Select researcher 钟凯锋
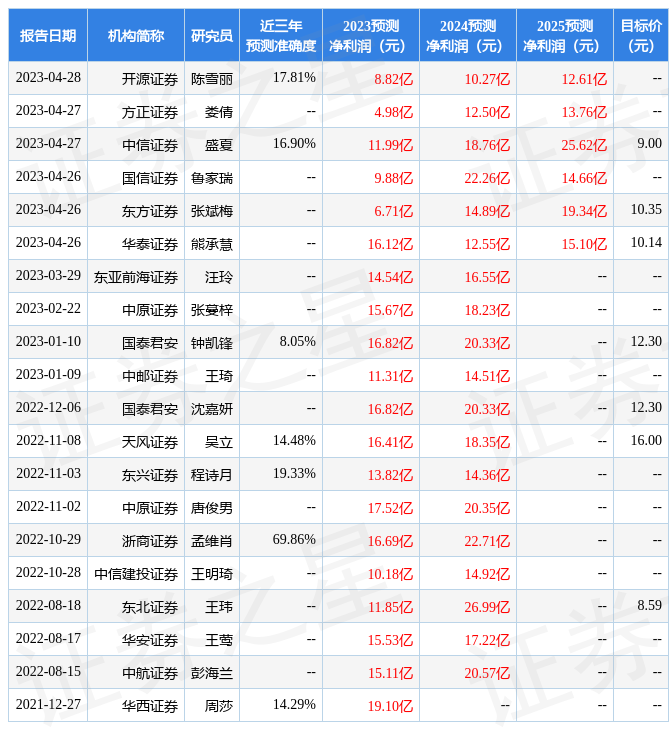Screen dimensions: 669x730 [x=212, y=343]
